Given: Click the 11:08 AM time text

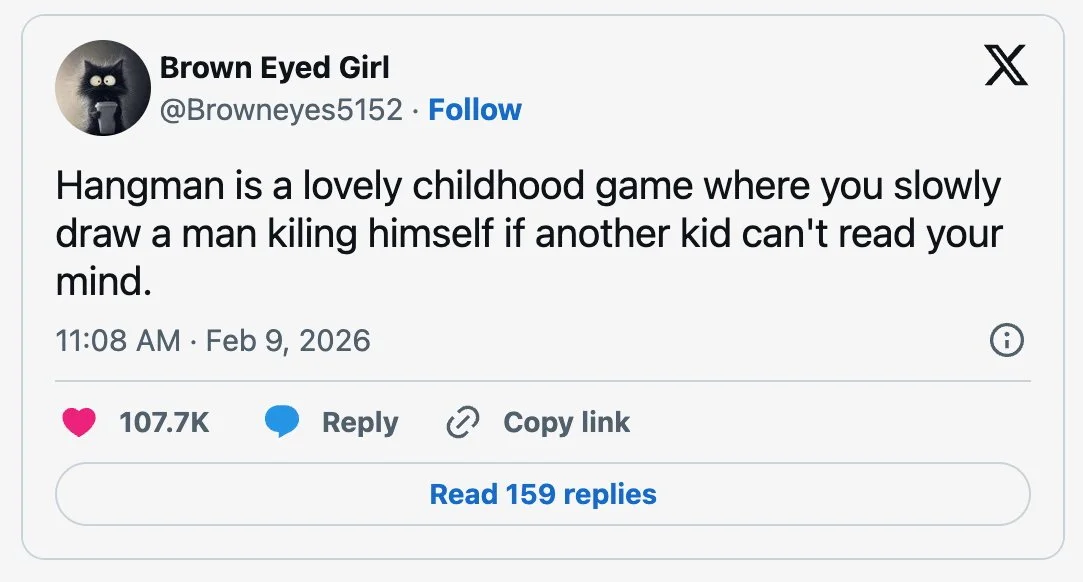Looking at the screenshot, I should coord(118,341).
